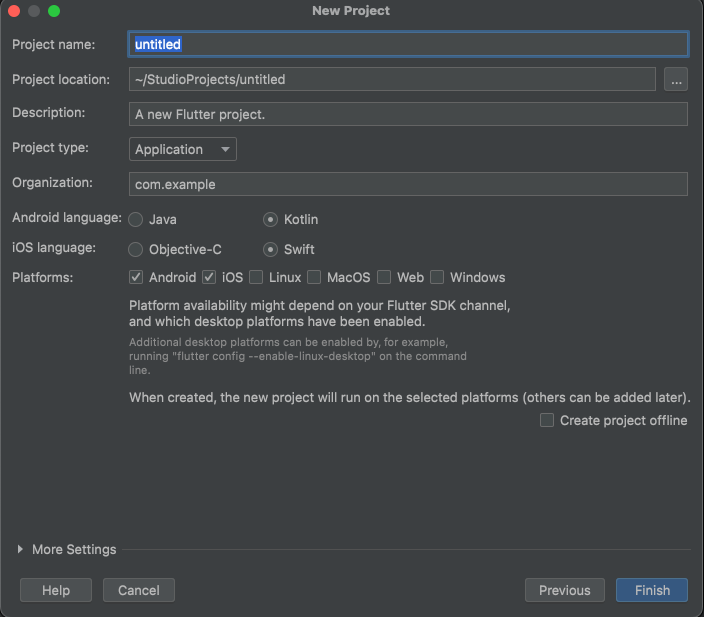The image size is (704, 617).
Task: Enable the Web platform checkbox
Action: point(384,277)
